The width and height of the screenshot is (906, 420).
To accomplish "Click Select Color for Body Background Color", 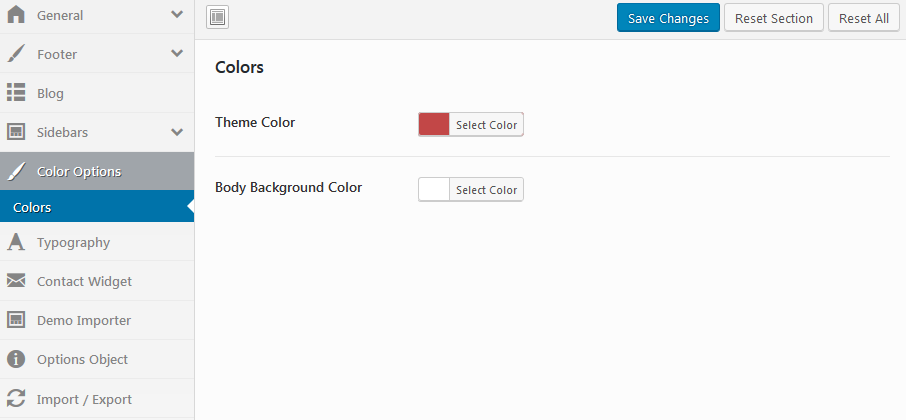I will pos(486,190).
